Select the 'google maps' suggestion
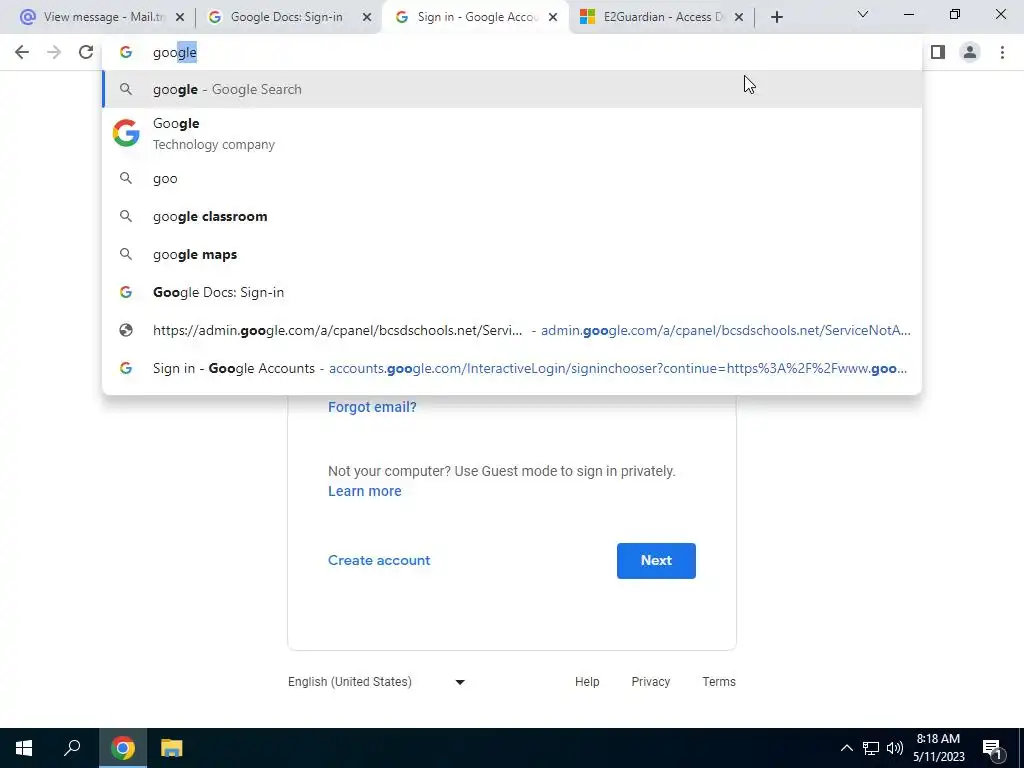Viewport: 1024px width, 768px height. click(x=513, y=254)
